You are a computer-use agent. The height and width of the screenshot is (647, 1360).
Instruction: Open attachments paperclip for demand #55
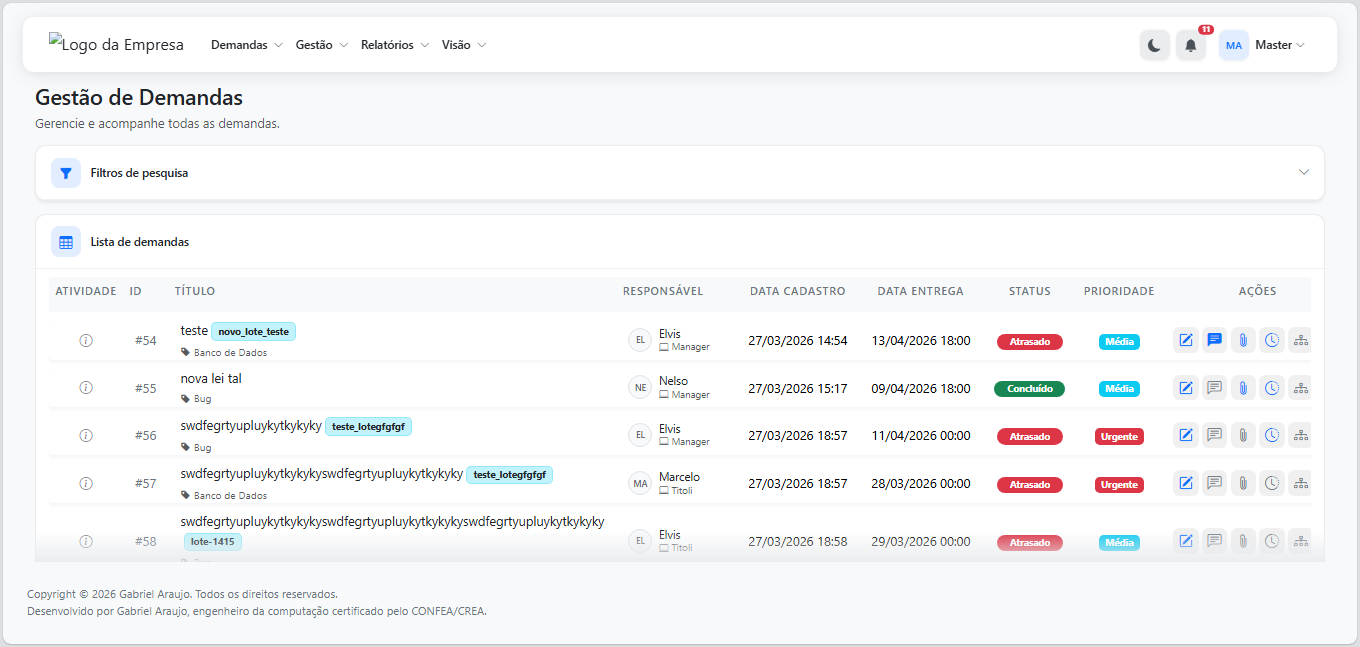tap(1243, 388)
